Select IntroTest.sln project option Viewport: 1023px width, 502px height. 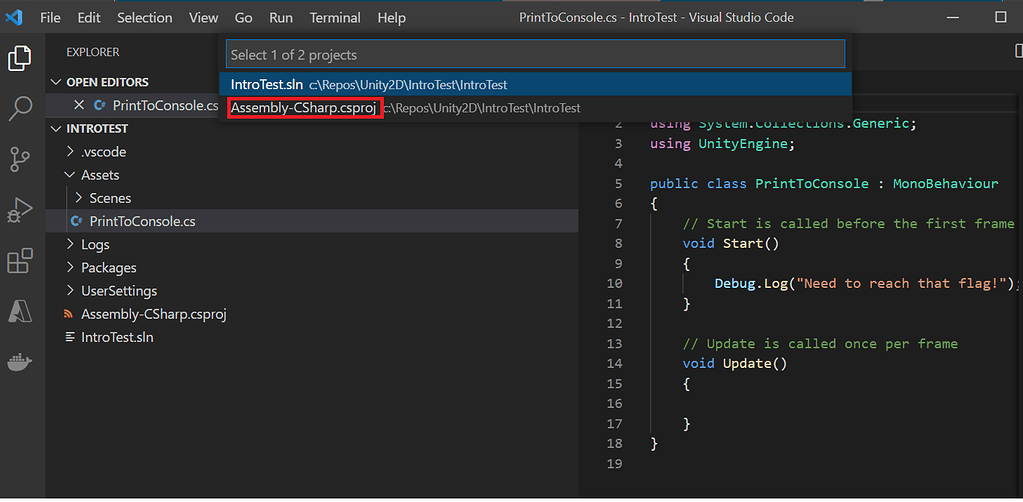pyautogui.click(x=535, y=85)
